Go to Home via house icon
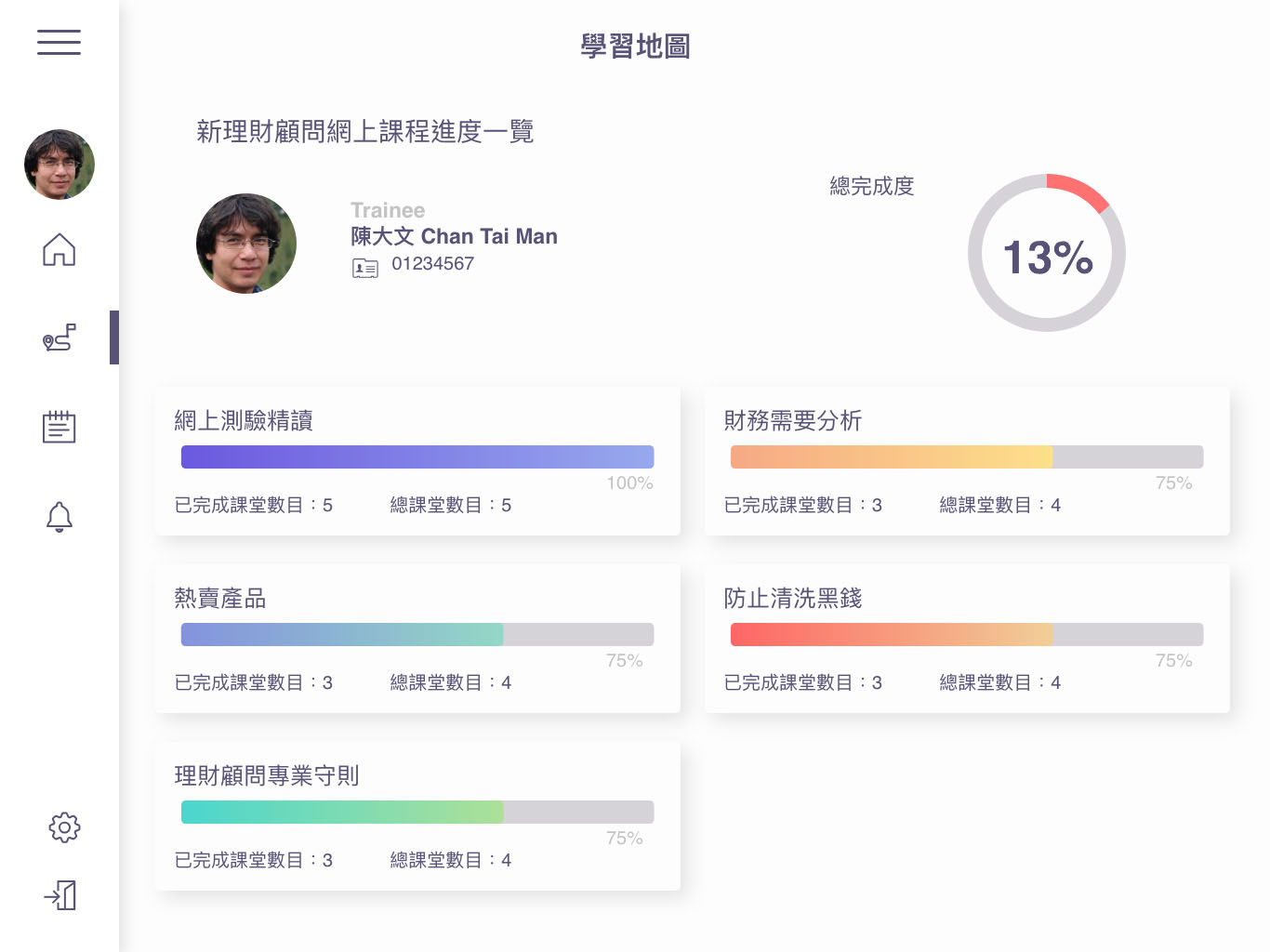 pos(60,249)
